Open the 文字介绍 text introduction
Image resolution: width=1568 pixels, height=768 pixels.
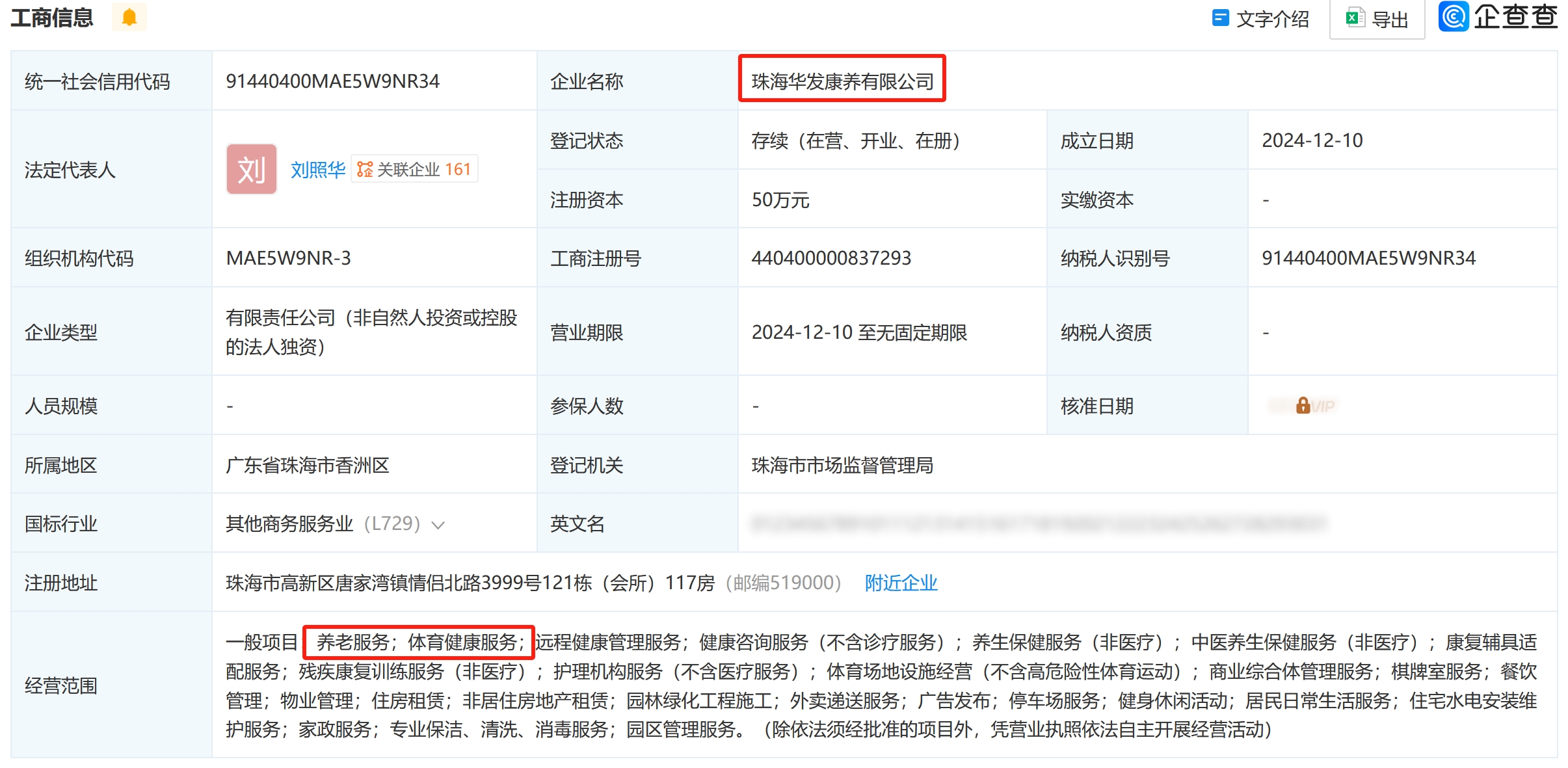1260,19
